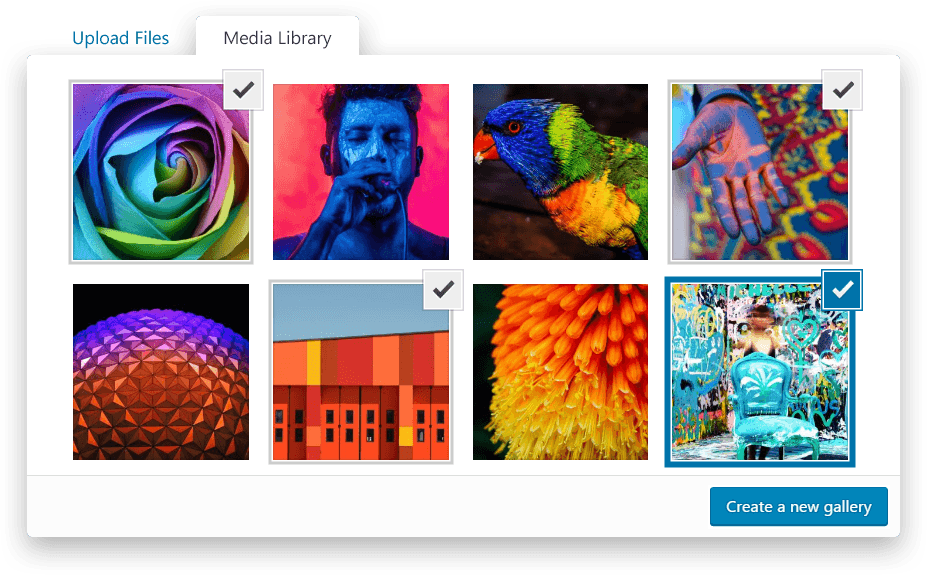Toggle the blue checkmark on graffiti chair image
Viewport: 927px width, 575px height.
pyautogui.click(x=842, y=290)
